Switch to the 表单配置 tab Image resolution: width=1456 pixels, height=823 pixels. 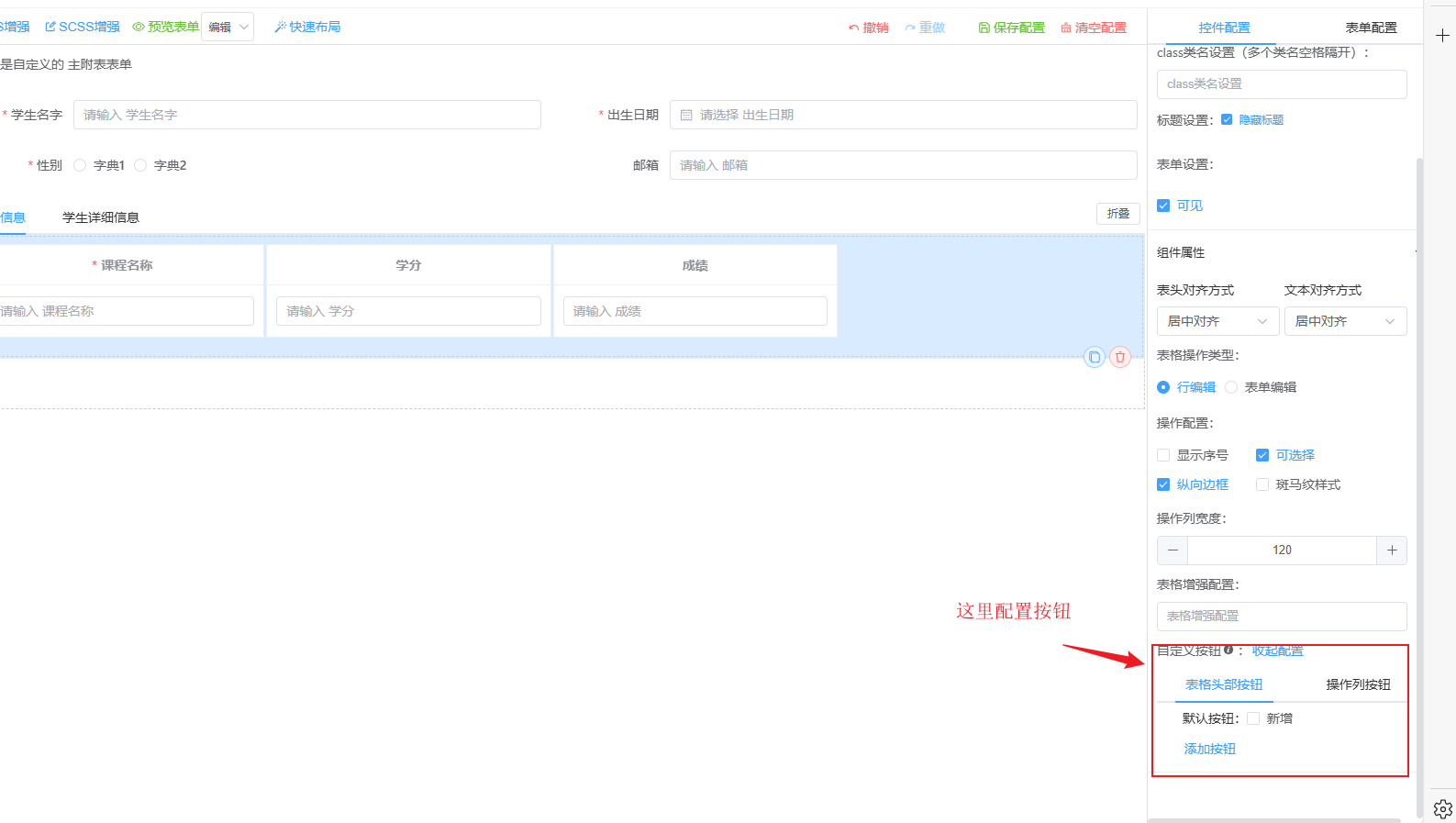pyautogui.click(x=1371, y=28)
